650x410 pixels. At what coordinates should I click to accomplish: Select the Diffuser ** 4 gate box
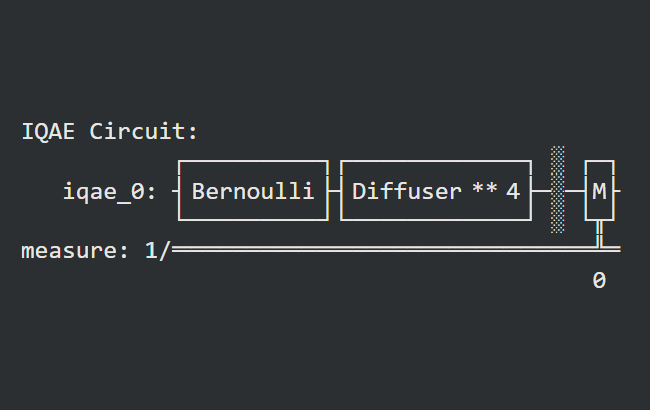click(436, 191)
